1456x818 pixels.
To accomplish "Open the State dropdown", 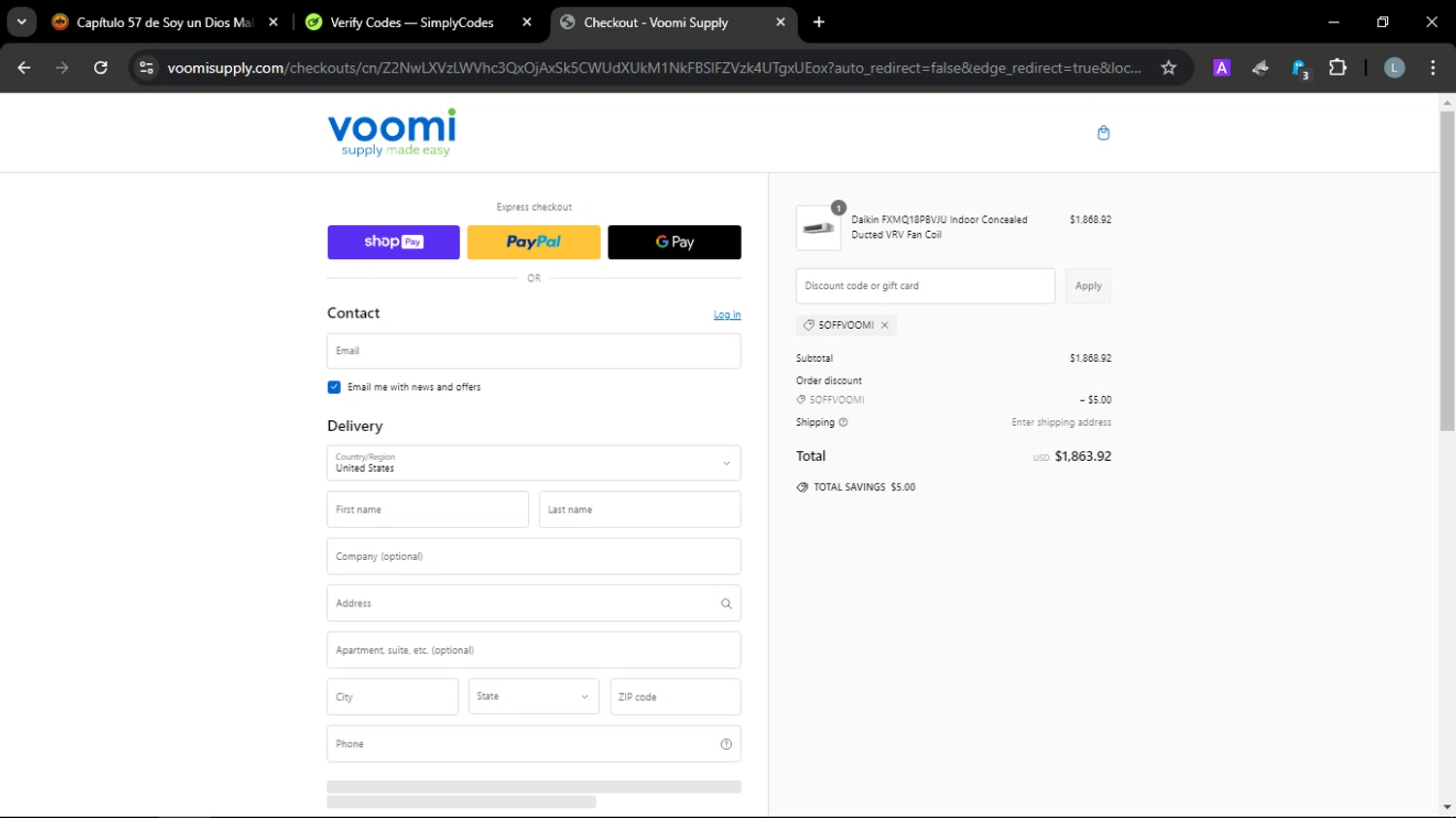I will [534, 697].
